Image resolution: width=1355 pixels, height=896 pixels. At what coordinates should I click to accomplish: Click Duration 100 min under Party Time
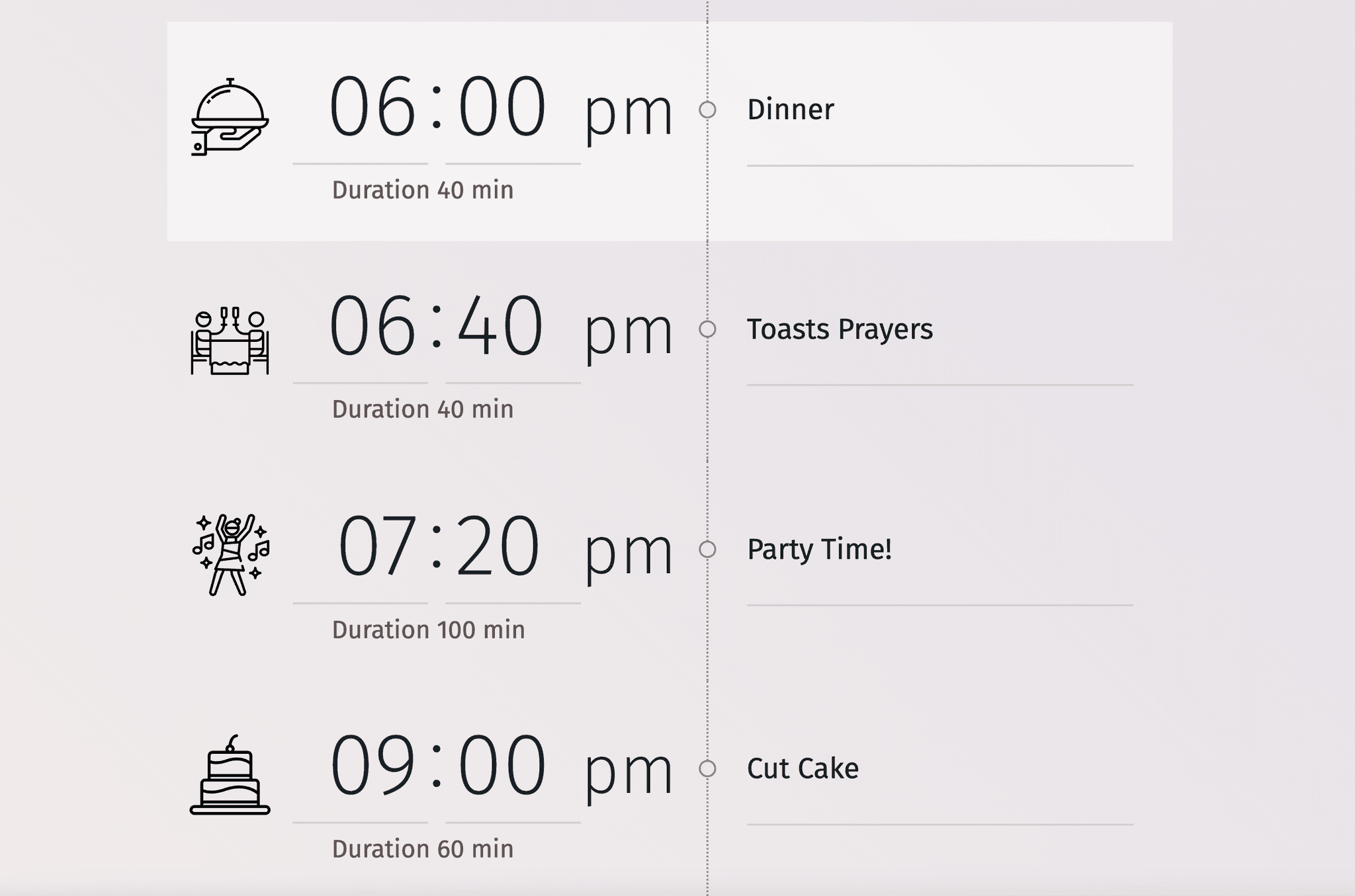tap(428, 630)
